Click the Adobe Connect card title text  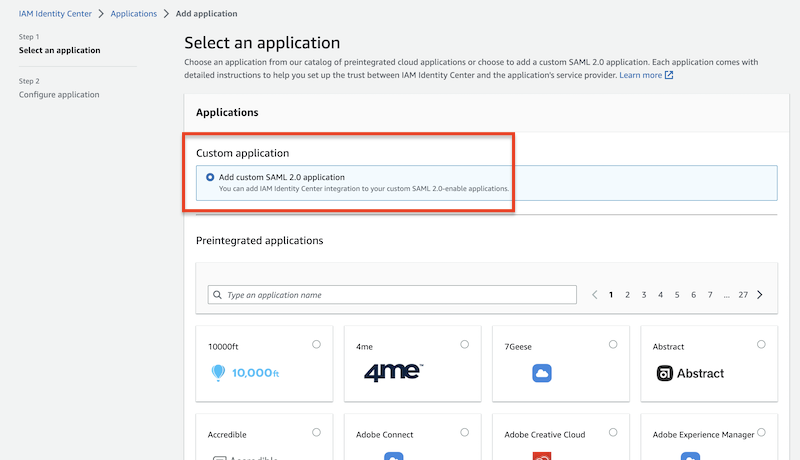point(385,435)
